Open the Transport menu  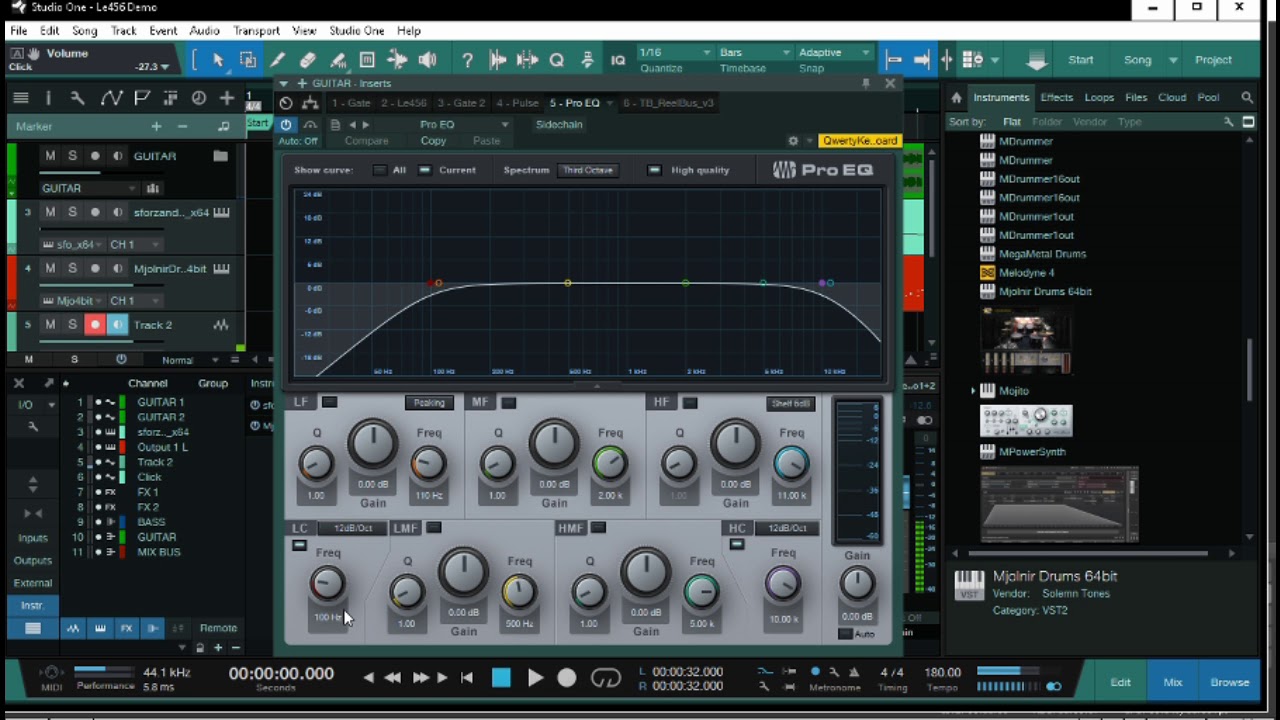257,31
